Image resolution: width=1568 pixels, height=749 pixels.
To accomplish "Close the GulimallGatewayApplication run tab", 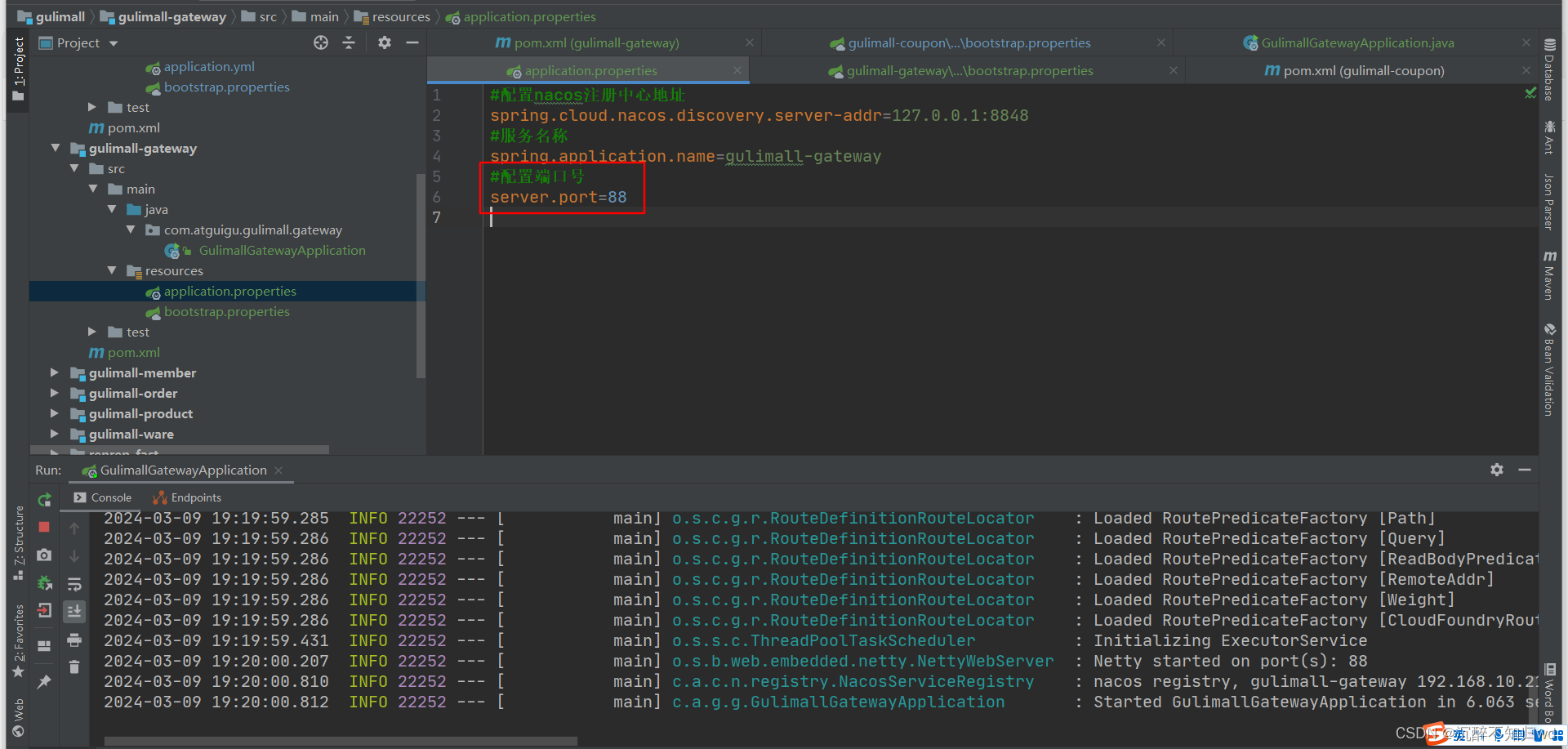I will 278,470.
